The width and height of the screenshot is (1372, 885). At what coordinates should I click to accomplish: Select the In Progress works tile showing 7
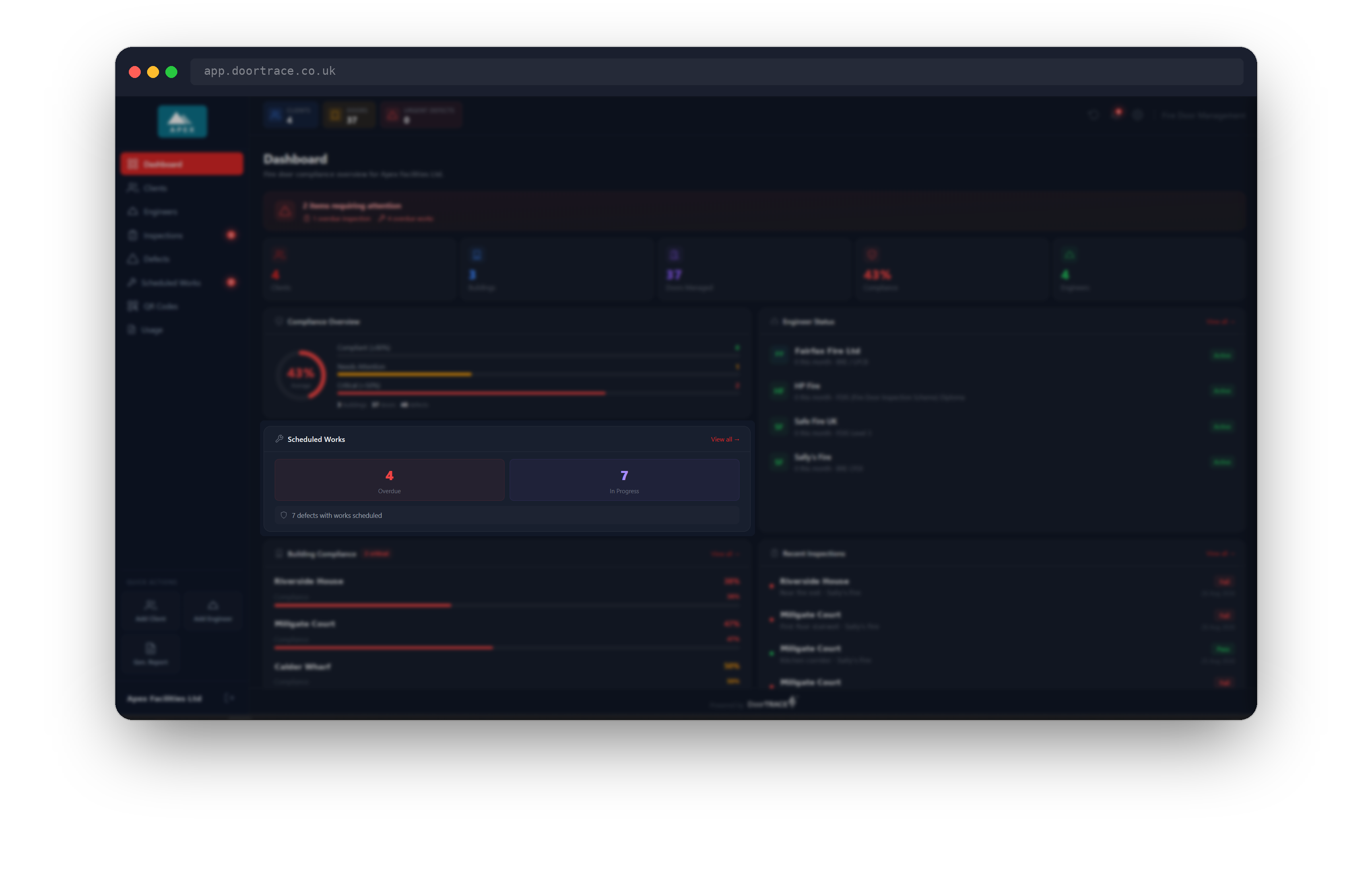(x=624, y=480)
